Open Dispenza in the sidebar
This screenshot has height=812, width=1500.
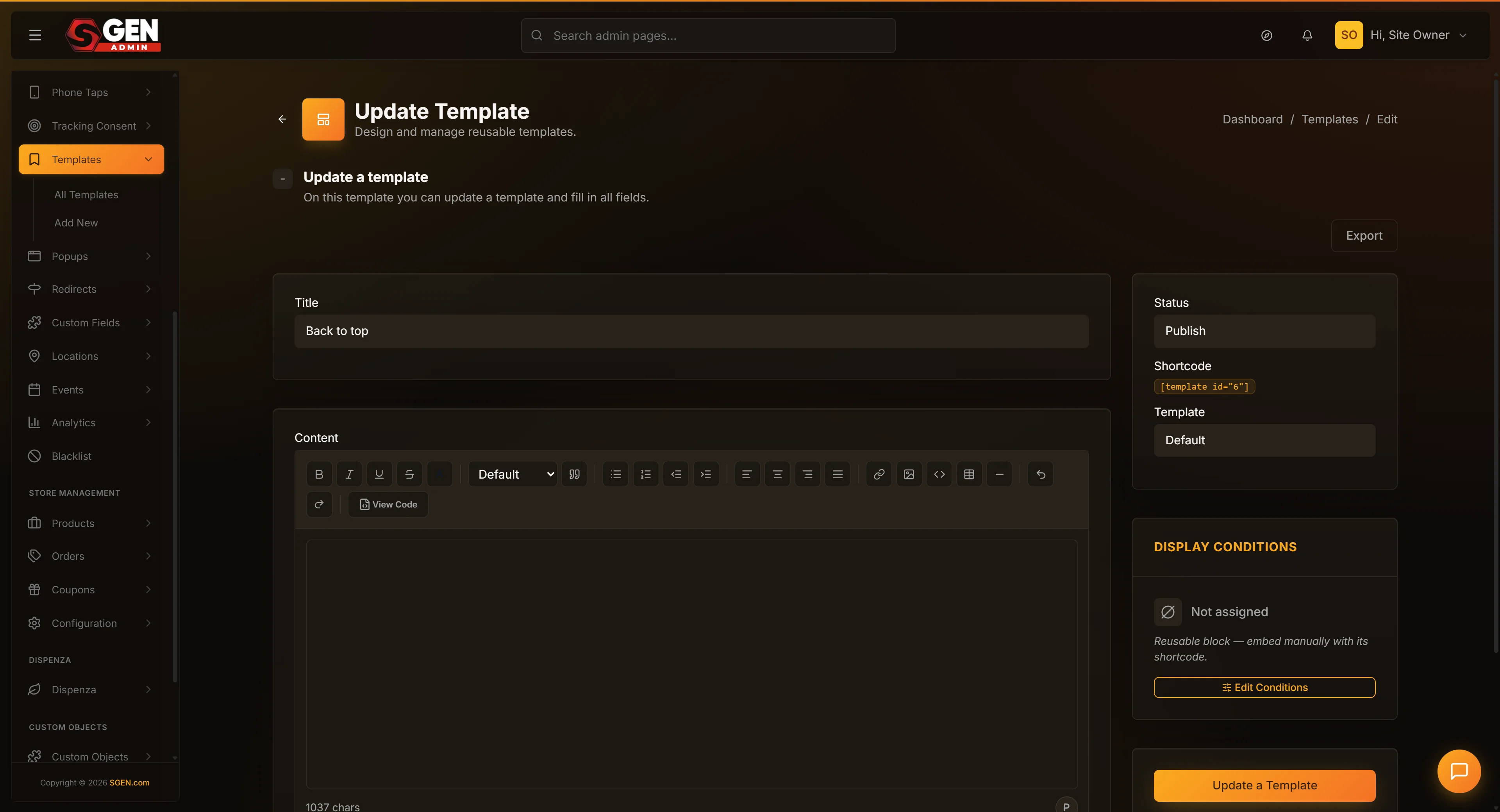coord(91,690)
